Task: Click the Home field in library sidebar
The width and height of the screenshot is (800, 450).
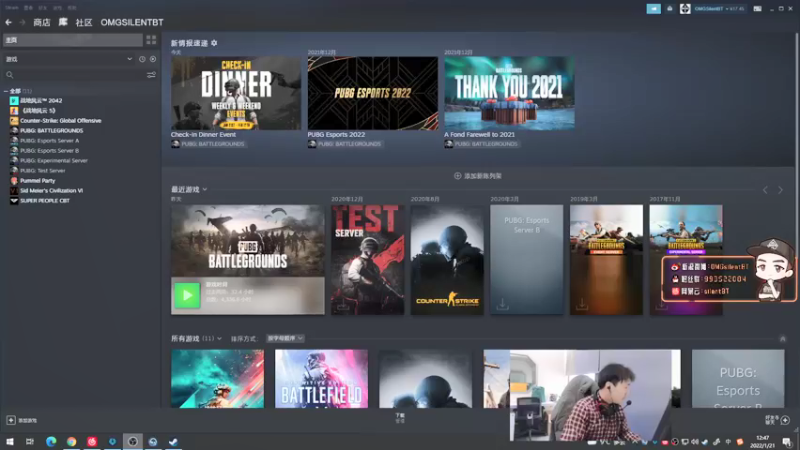Action: [73, 40]
